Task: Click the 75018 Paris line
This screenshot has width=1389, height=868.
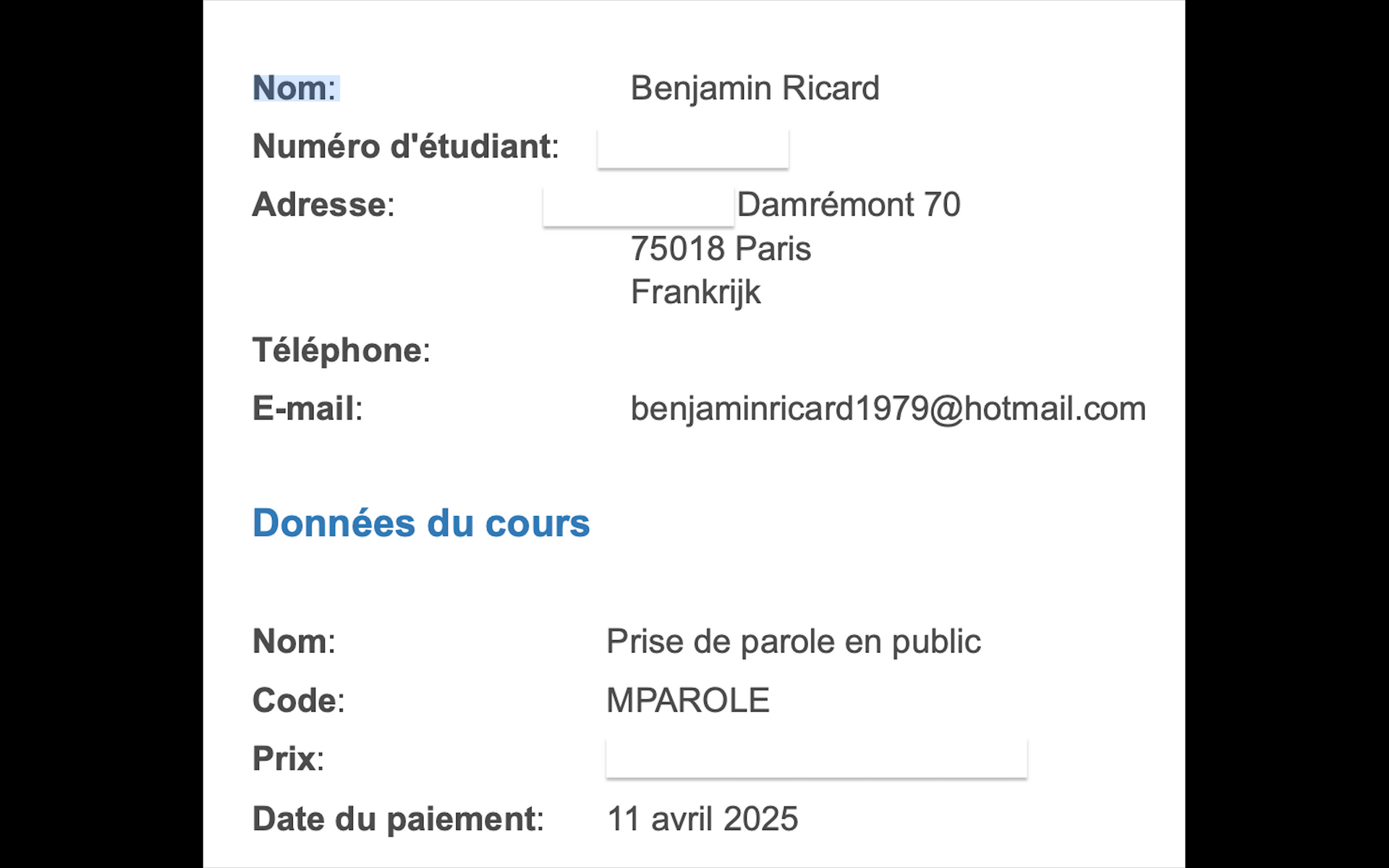Action: (721, 249)
